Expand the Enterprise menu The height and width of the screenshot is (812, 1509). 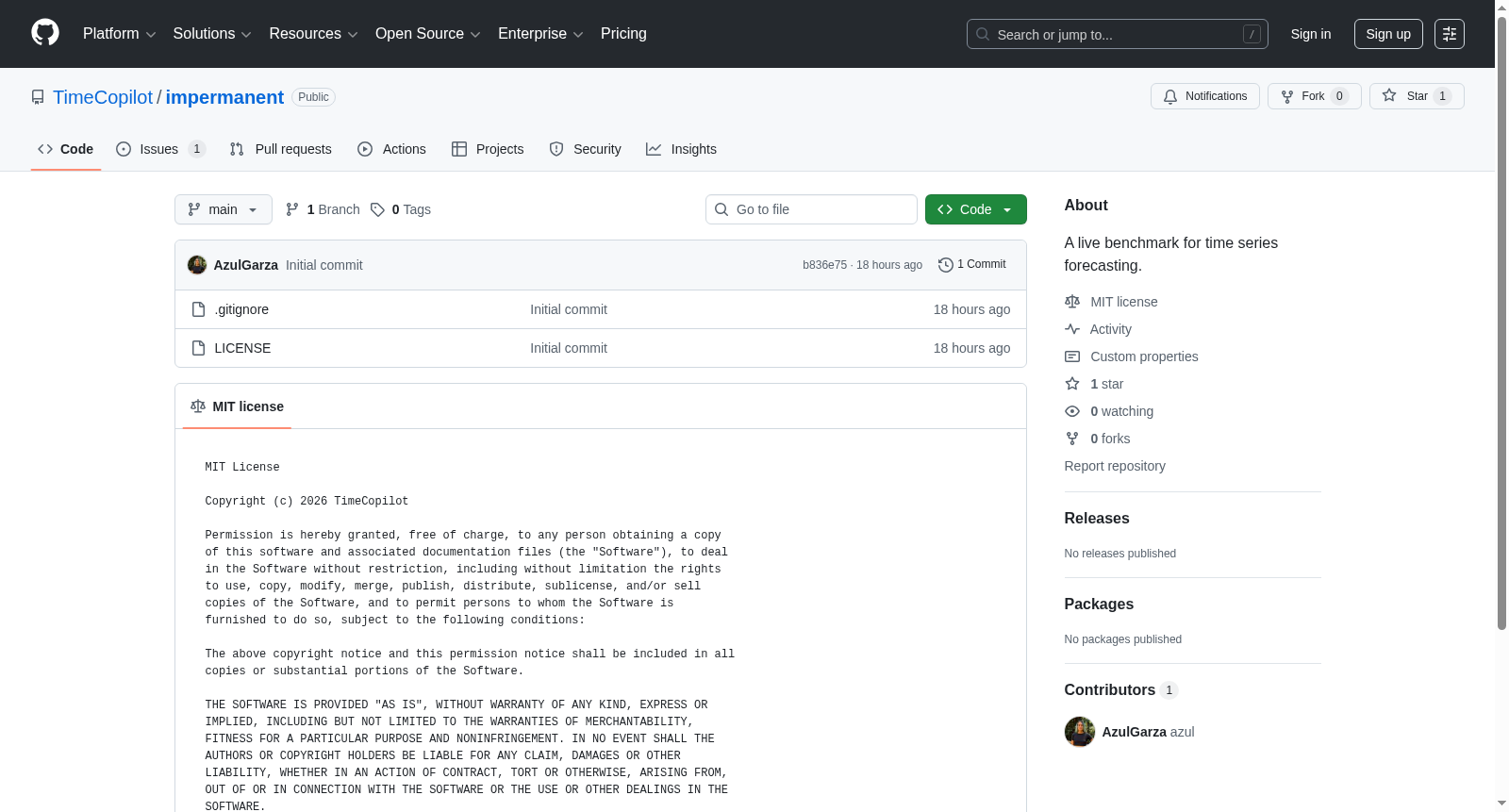[540, 34]
